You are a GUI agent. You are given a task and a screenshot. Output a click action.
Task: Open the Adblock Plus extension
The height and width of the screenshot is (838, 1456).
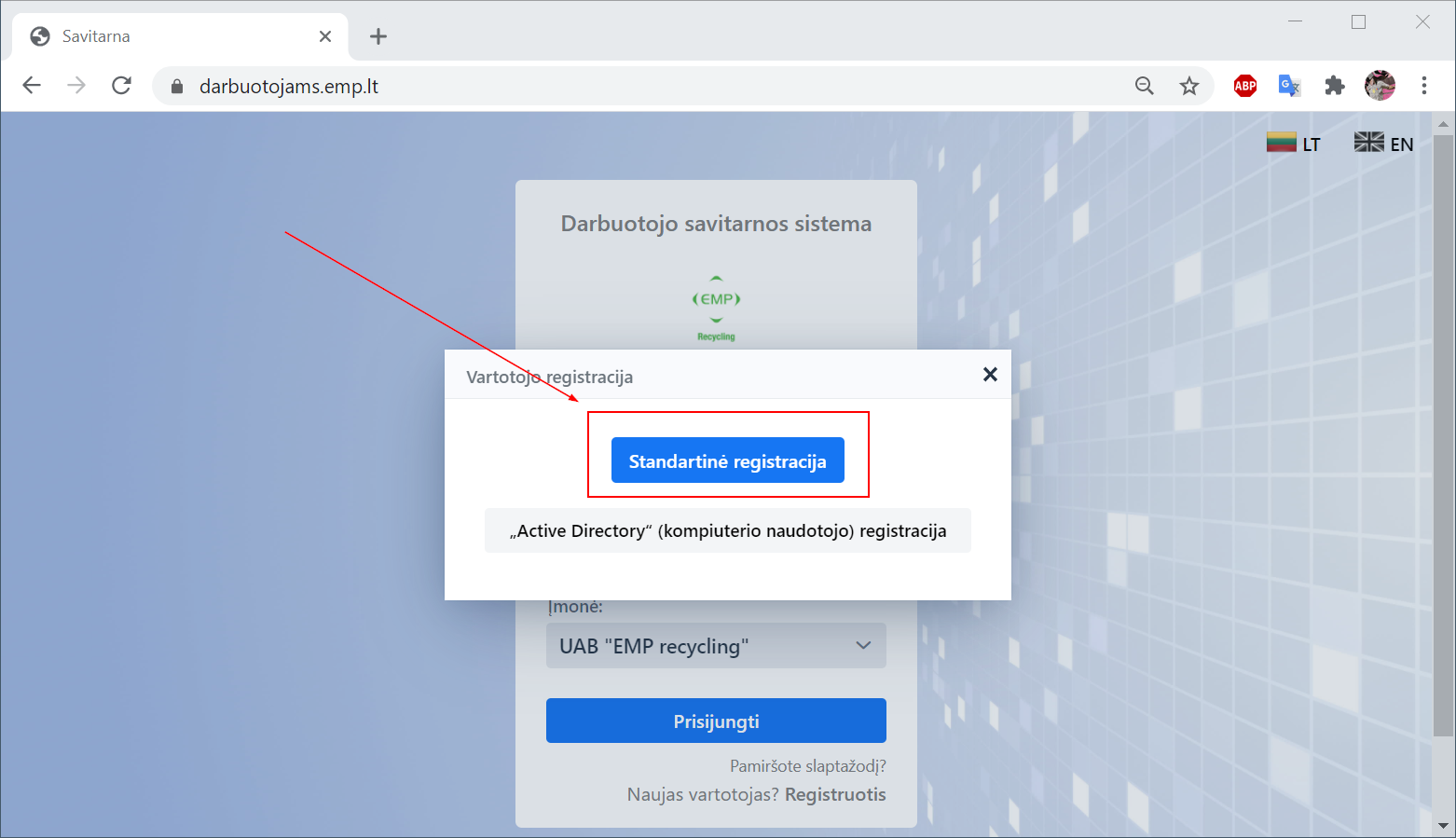(x=1245, y=86)
